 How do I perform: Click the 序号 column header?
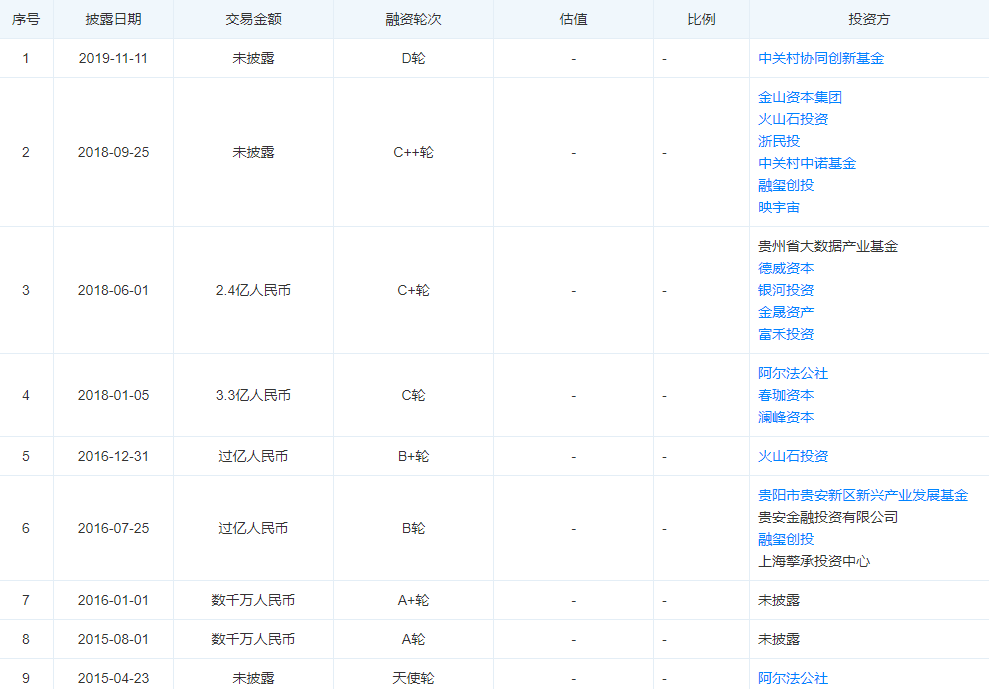(x=26, y=20)
